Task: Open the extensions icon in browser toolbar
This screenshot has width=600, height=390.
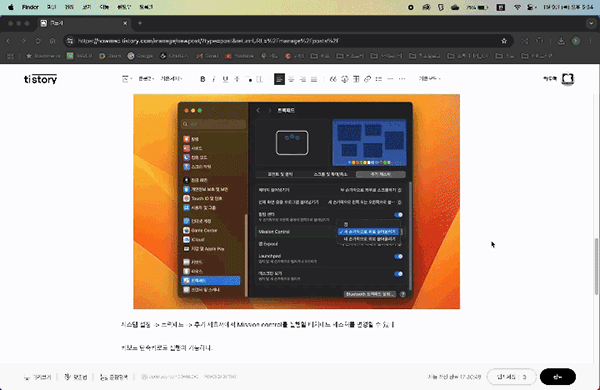Action: 540,41
